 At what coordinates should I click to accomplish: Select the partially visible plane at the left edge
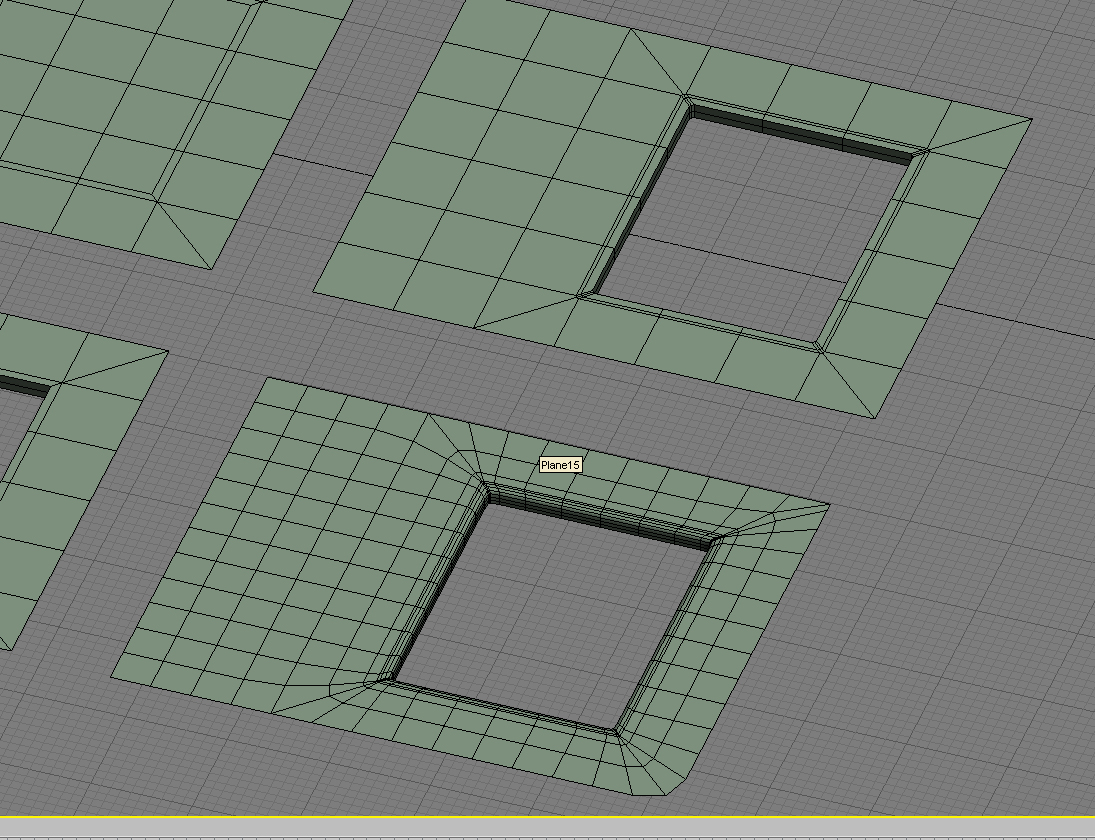pyautogui.click(x=77, y=475)
